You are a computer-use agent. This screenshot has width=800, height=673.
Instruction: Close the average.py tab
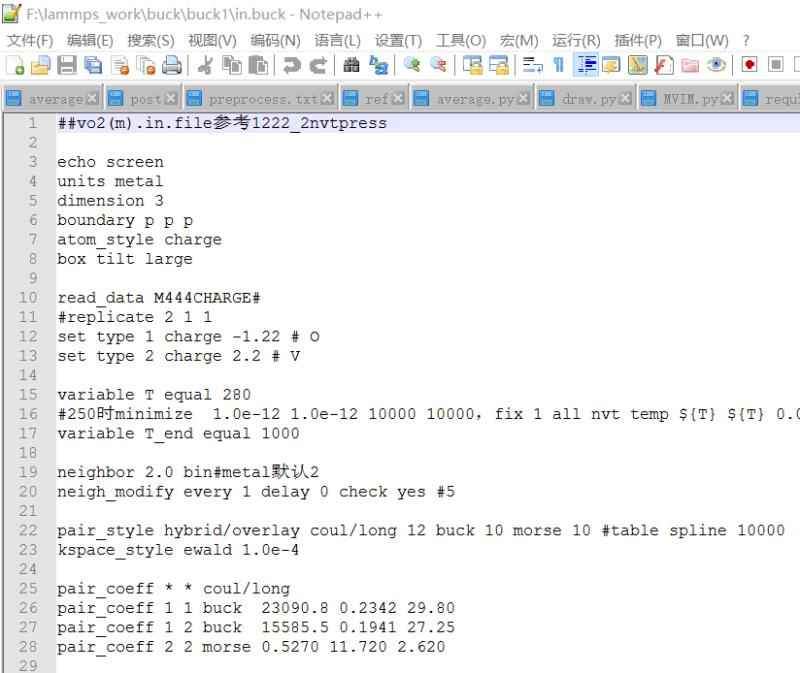point(523,98)
